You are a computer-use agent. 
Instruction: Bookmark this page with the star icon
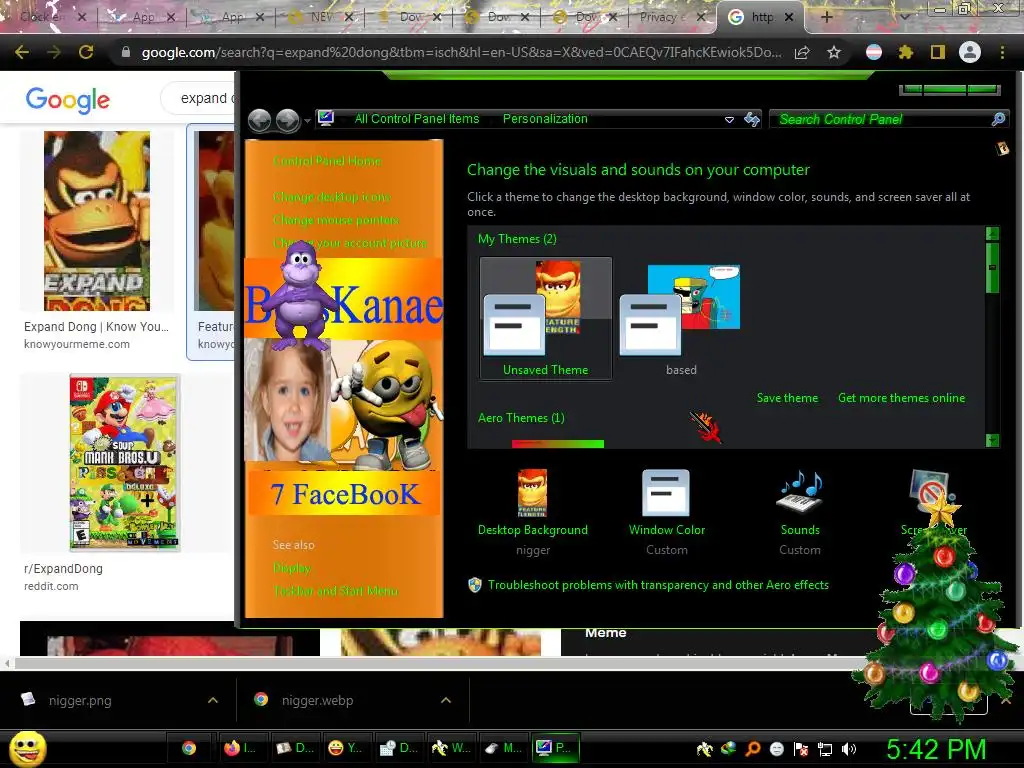click(x=834, y=52)
